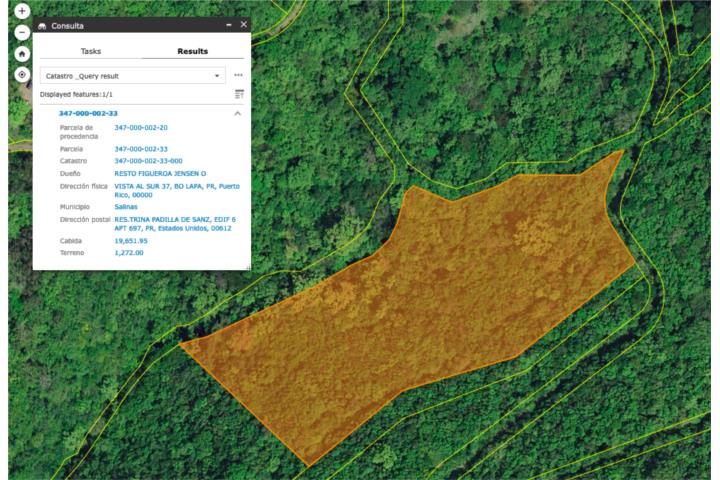This screenshot has width=720, height=480.
Task: Click the Displayed features:1/1 label
Action: click(76, 94)
